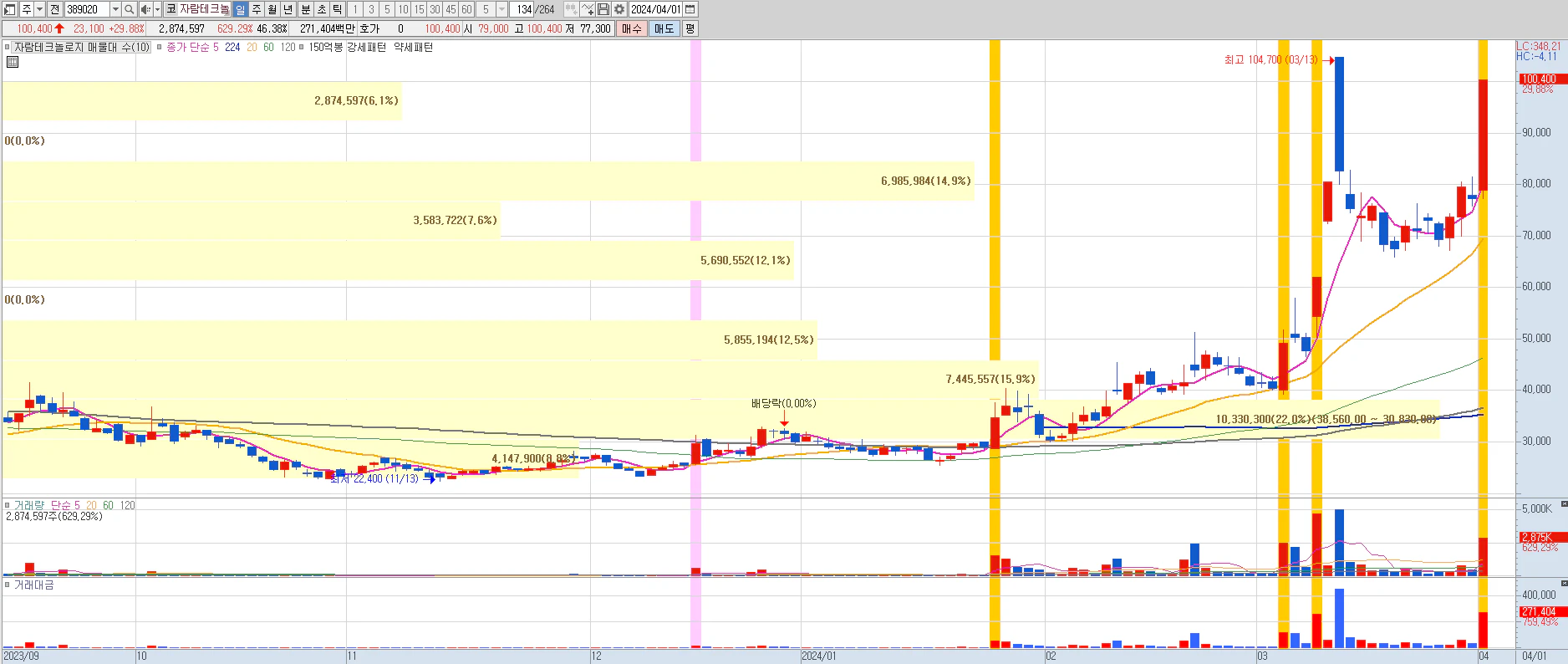Click the add indicator line icon
1568x664 pixels.
pos(588,9)
